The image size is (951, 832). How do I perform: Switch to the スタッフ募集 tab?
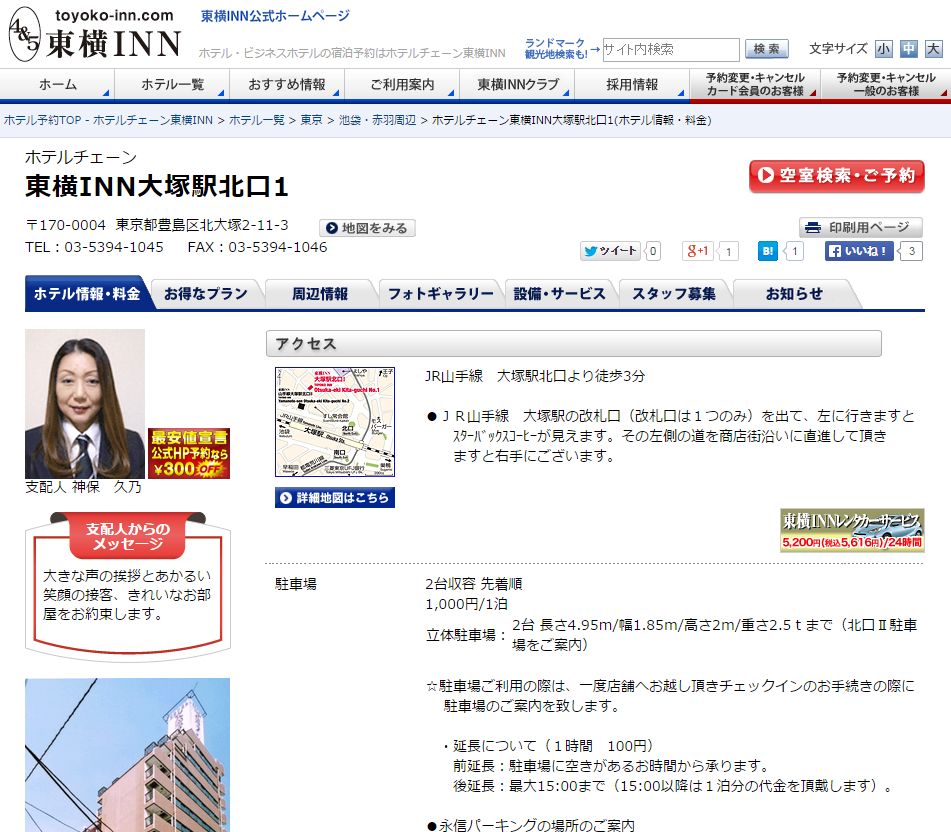point(674,294)
